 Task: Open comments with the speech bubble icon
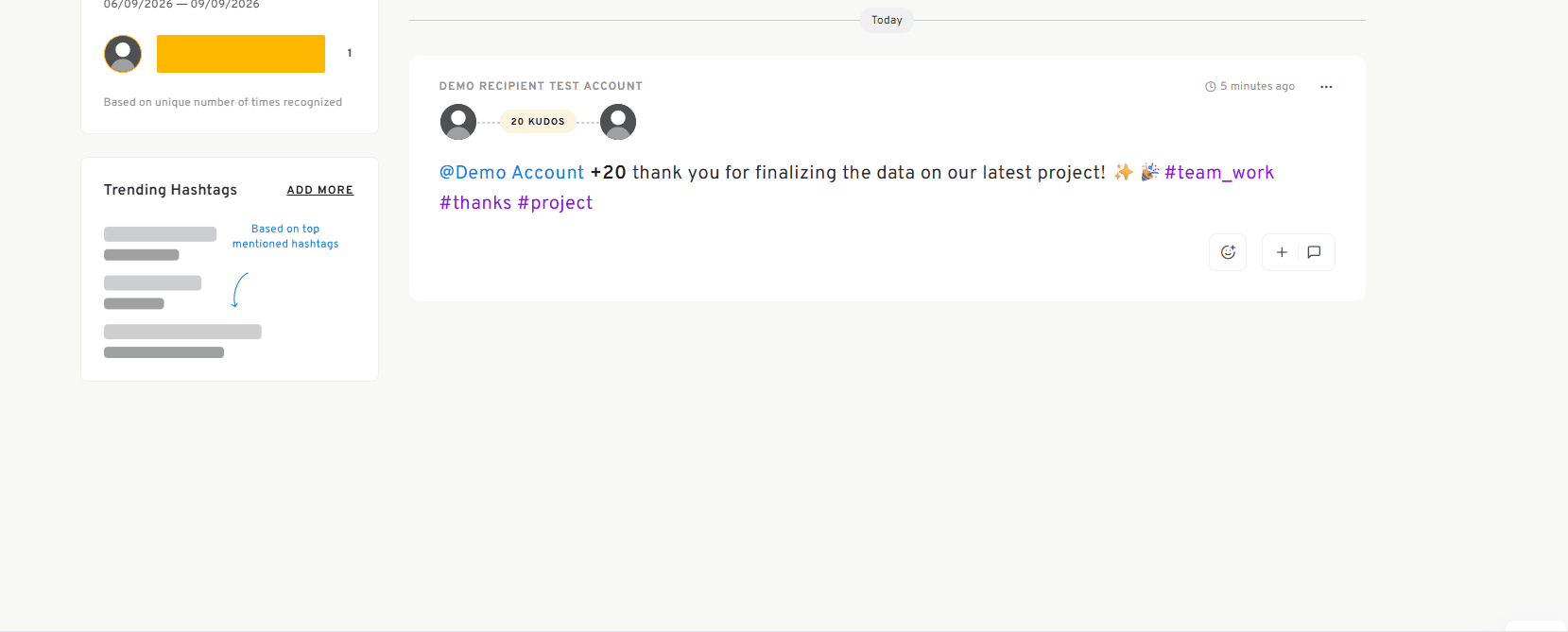point(1314,252)
